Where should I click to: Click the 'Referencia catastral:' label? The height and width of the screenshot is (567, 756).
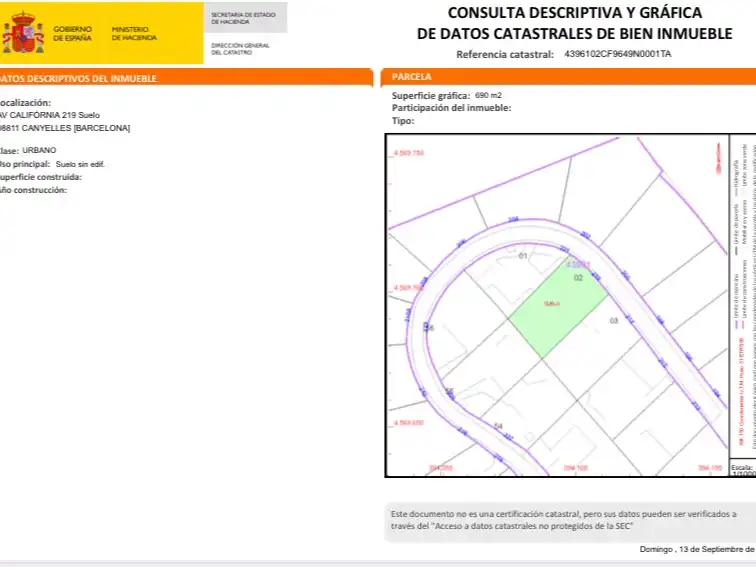tap(505, 54)
